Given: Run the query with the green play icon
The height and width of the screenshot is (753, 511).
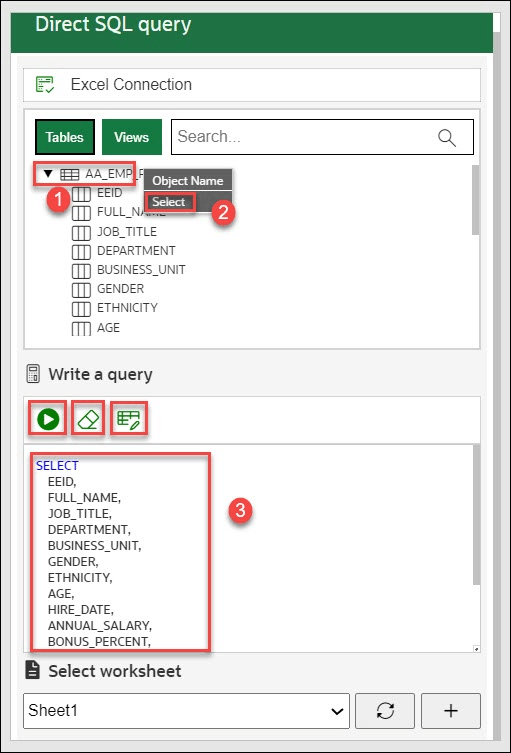Looking at the screenshot, I should coord(48,419).
